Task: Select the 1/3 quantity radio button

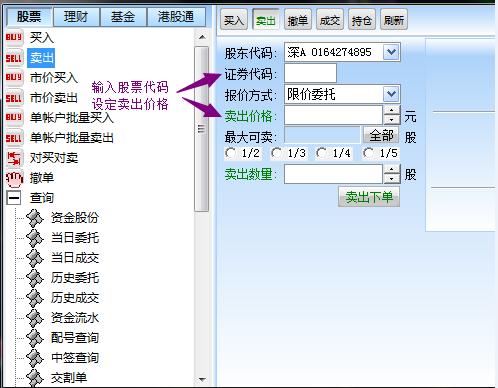Action: (x=276, y=153)
